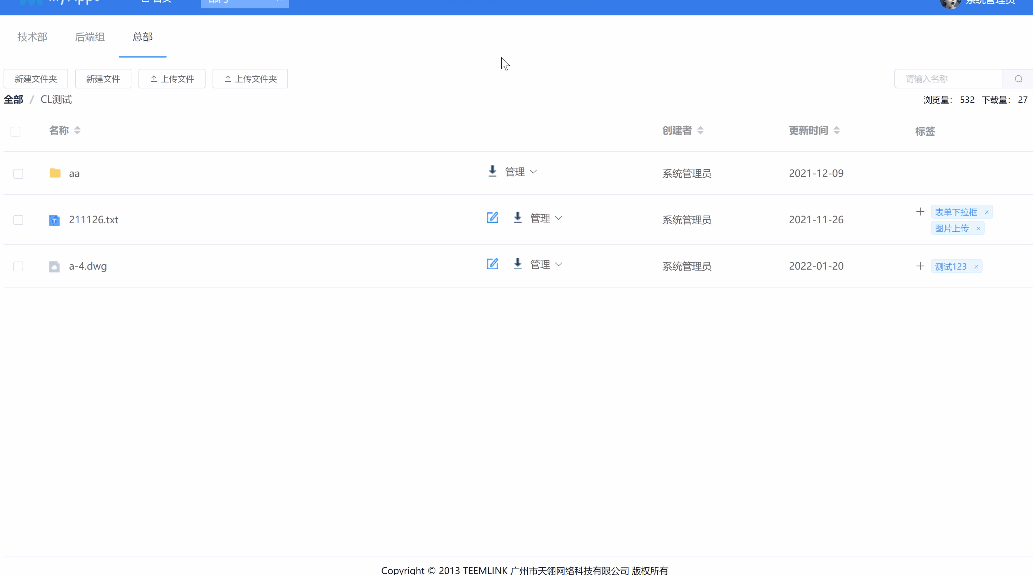Open 管理 dropdown for a-4.dwg

[545, 264]
